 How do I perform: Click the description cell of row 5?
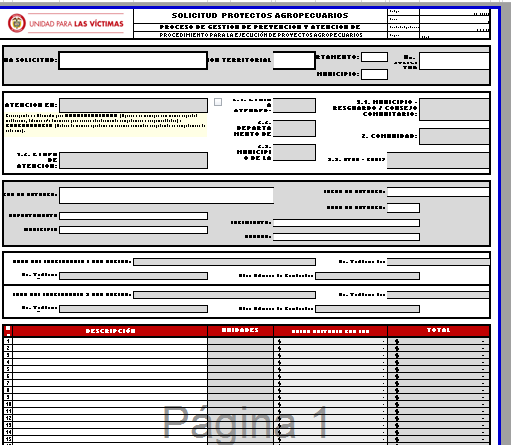110,369
